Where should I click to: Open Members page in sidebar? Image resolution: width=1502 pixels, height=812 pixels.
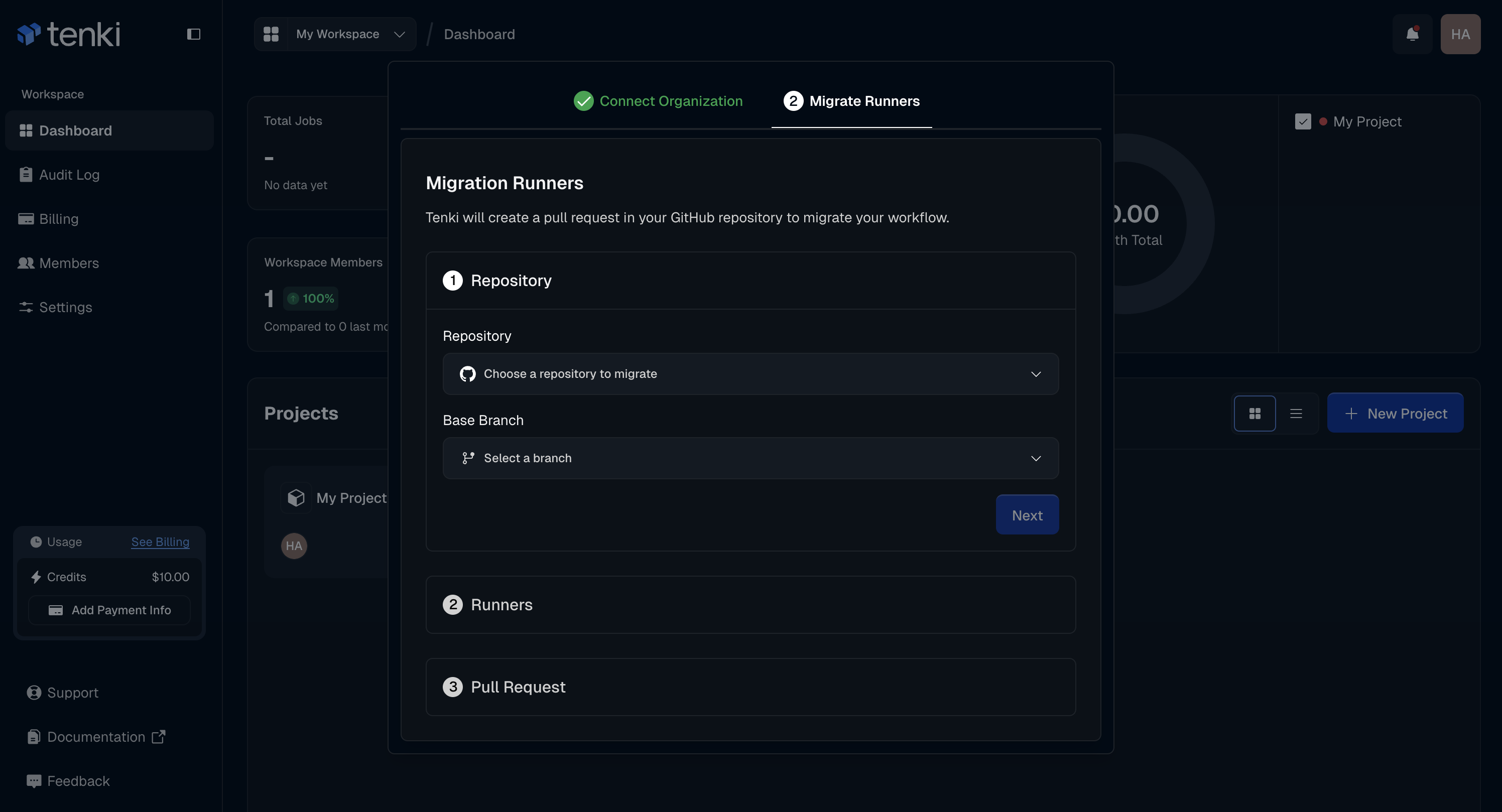pyautogui.click(x=69, y=263)
